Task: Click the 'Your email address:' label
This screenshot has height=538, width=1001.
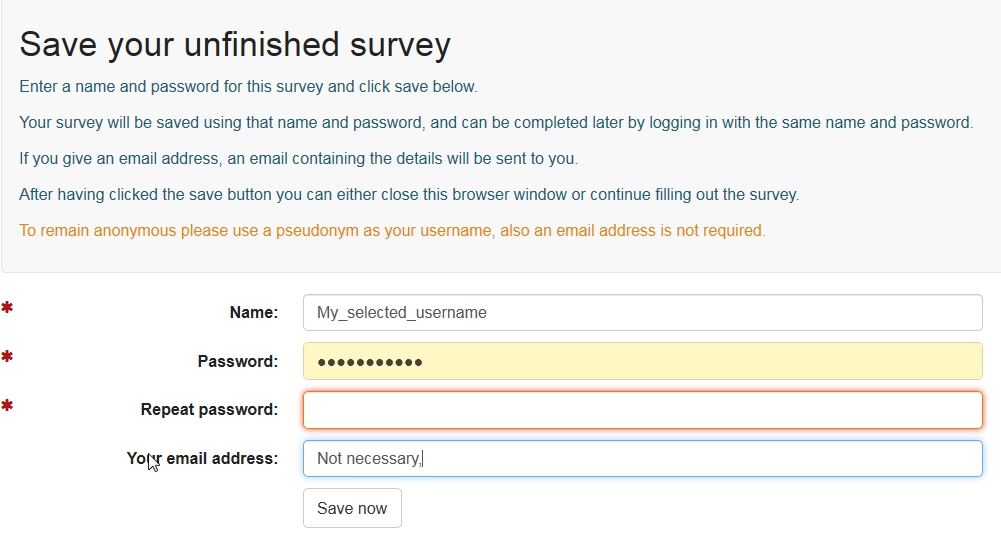Action: (202, 458)
